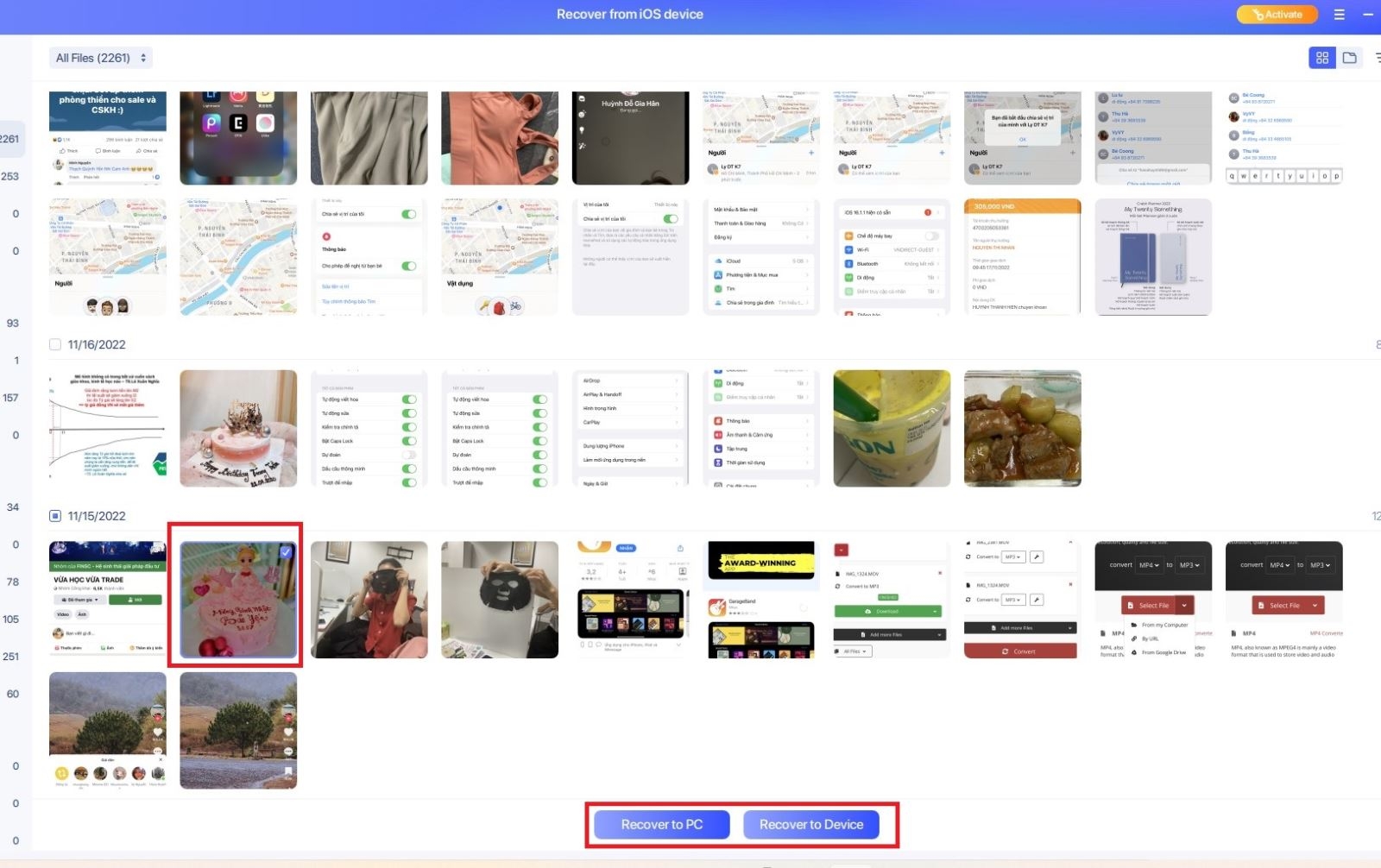Select the dark Huỳnh Đỗ Gia Hân screenshot
Screen dimensions: 1381x868
pyautogui.click(x=631, y=138)
